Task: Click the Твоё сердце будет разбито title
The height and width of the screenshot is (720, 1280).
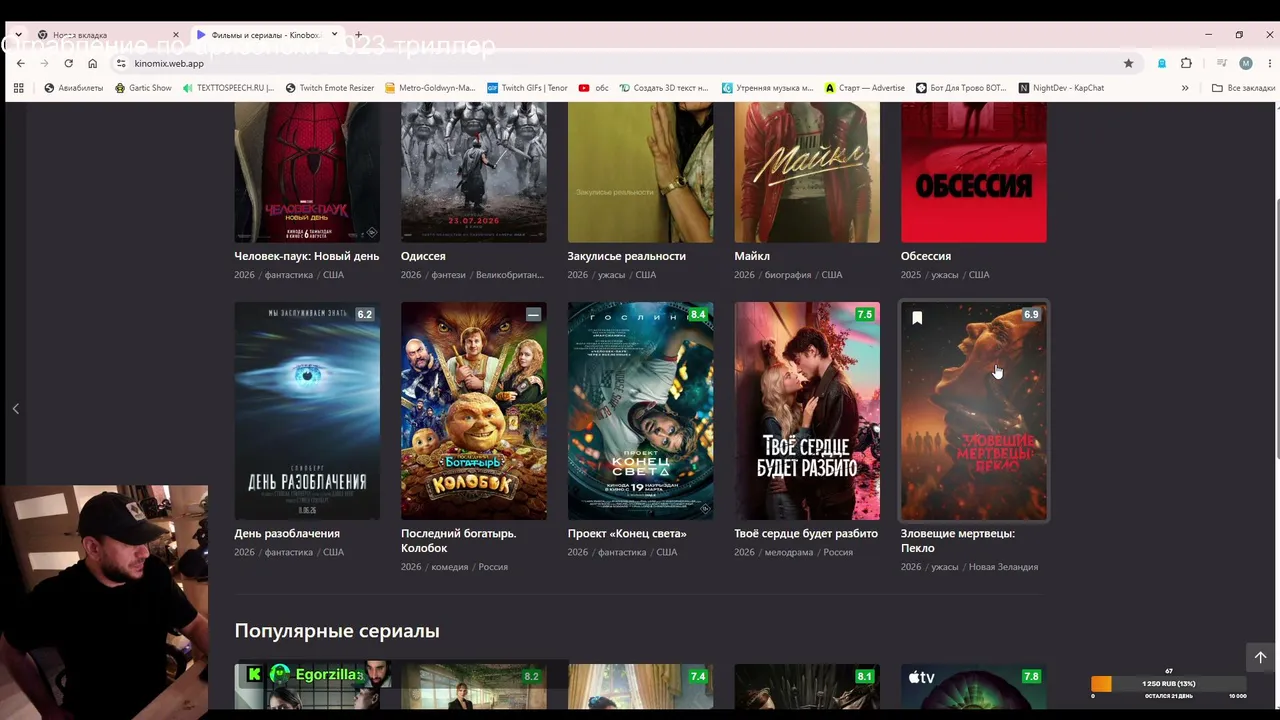Action: point(806,533)
